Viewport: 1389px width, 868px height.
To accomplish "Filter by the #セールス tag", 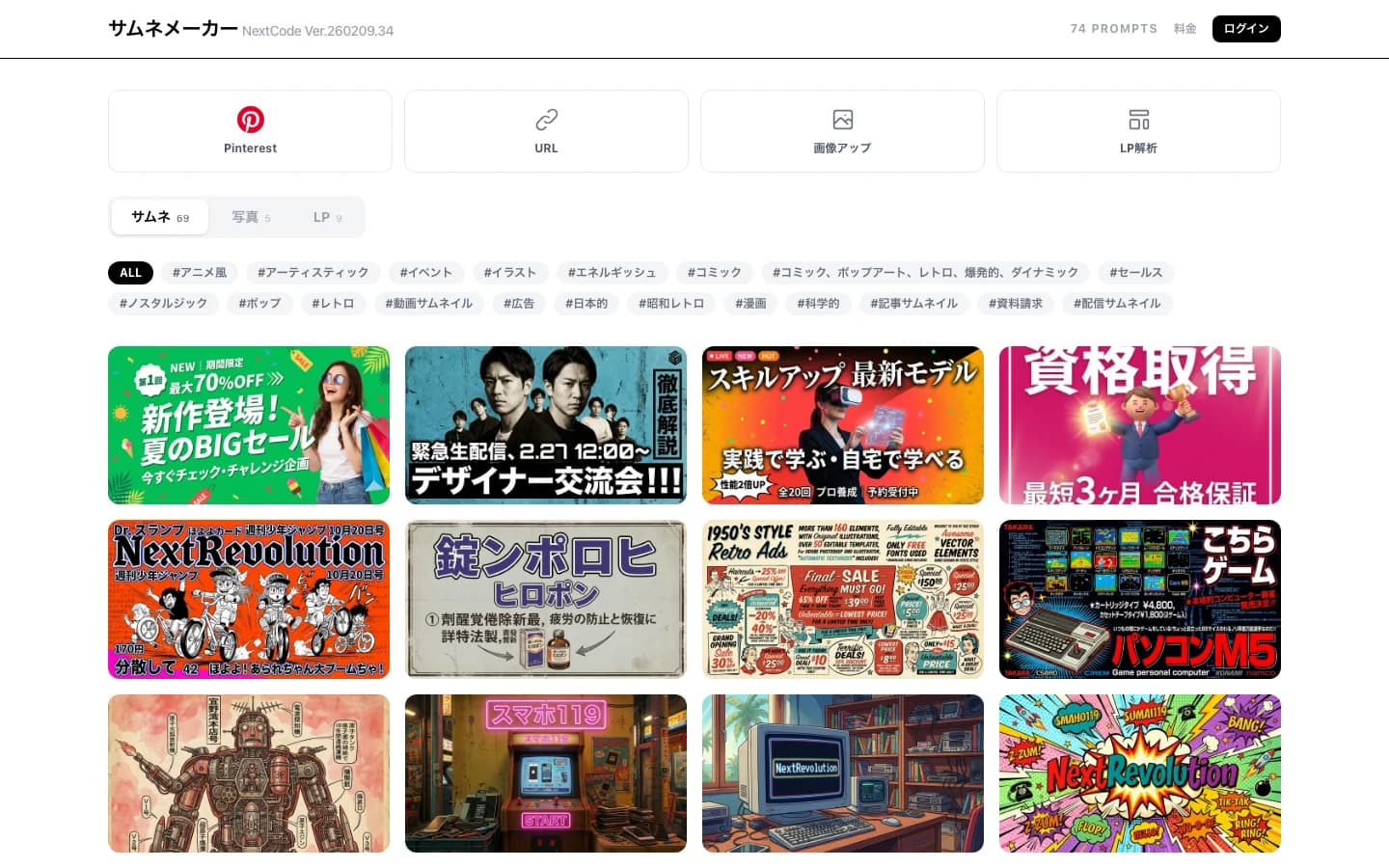I will [x=1135, y=273].
